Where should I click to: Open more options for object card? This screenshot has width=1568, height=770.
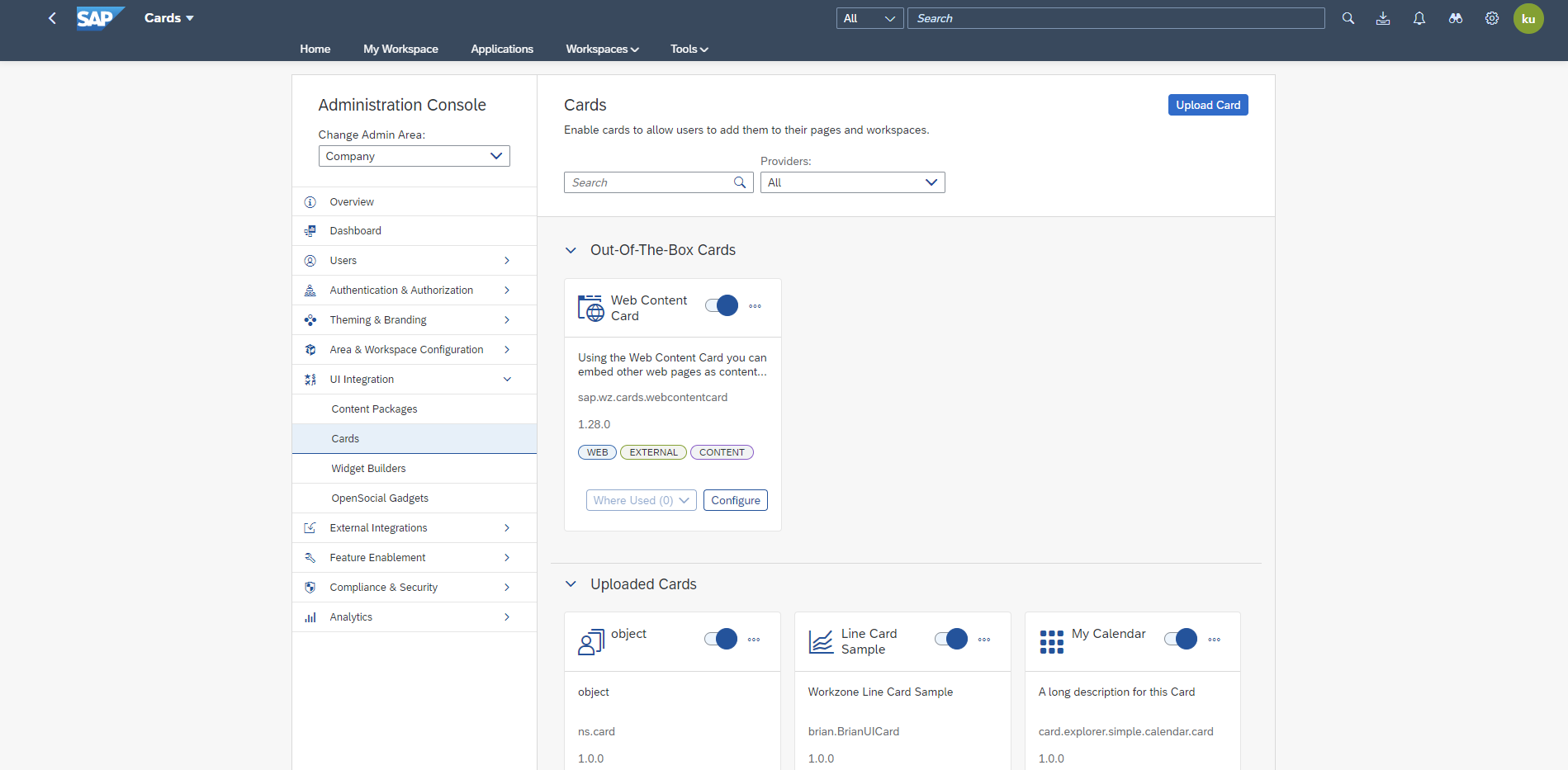coord(754,640)
